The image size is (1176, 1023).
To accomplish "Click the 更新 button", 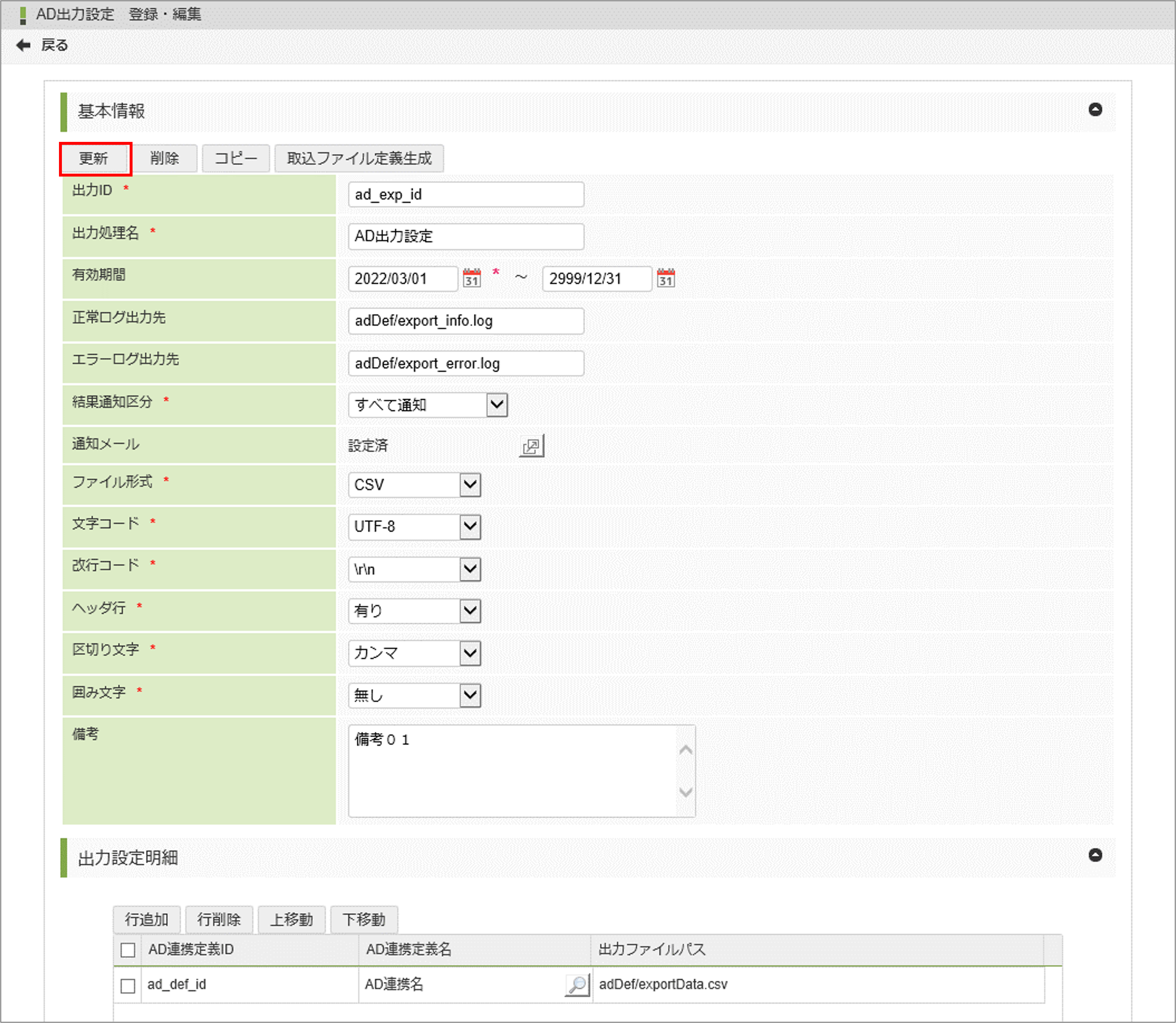I will tap(94, 158).
